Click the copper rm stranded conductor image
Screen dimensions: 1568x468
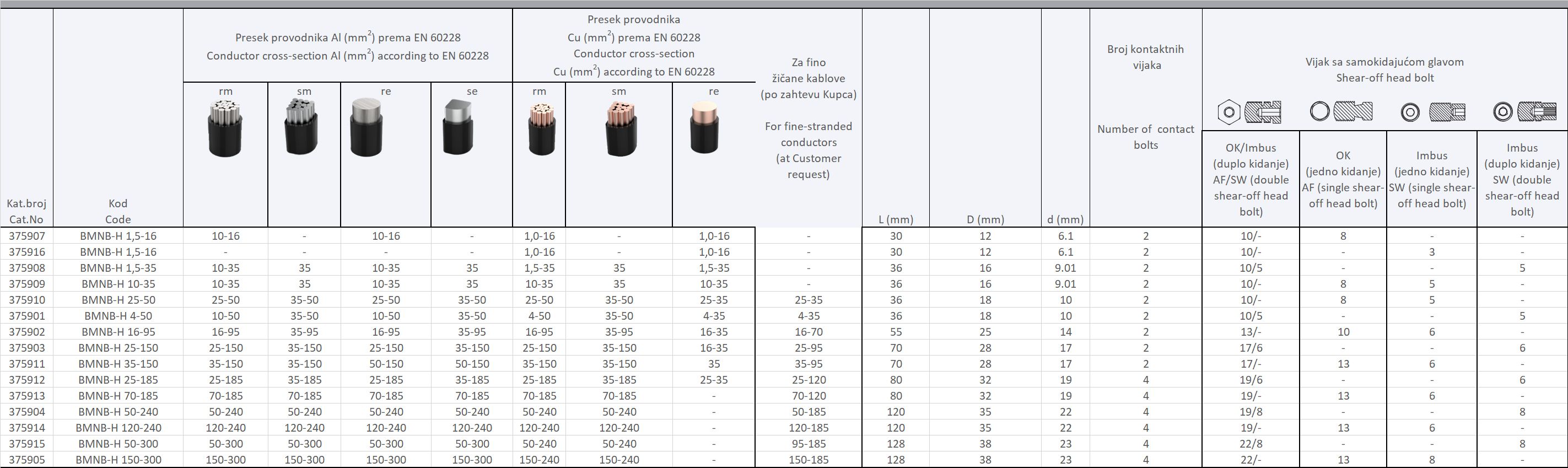click(541, 129)
